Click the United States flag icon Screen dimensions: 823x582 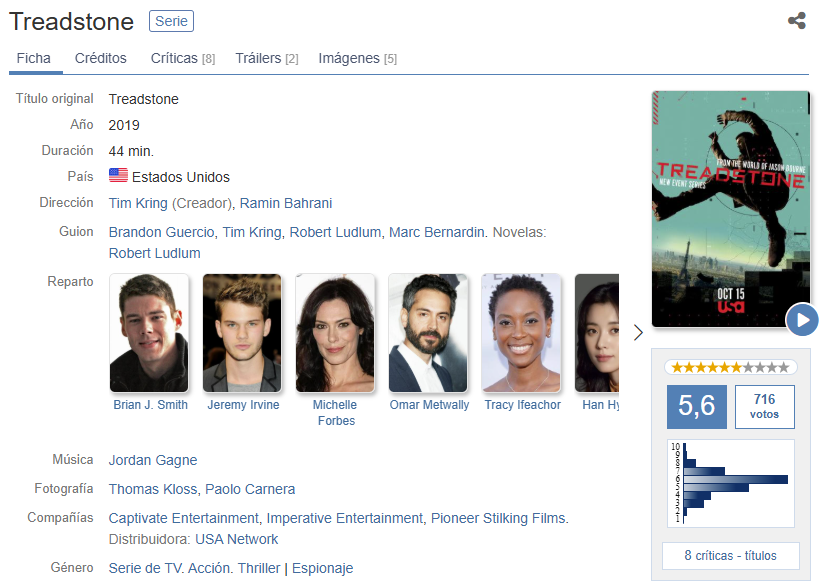coord(118,175)
